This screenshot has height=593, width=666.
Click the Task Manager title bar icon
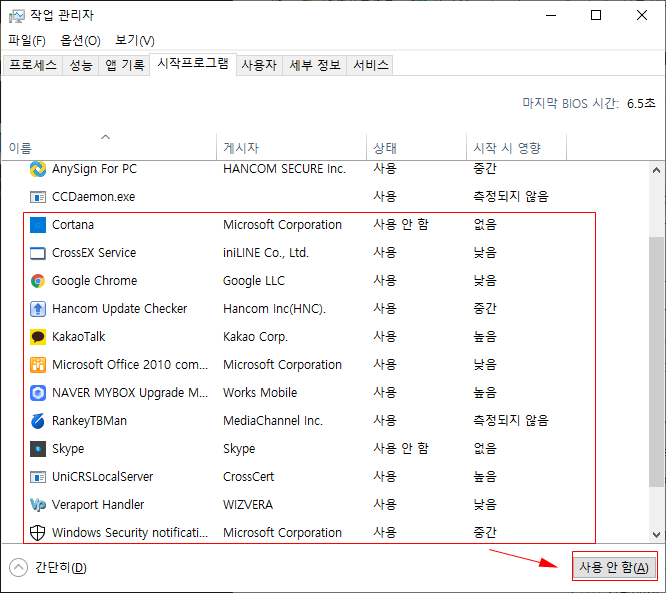pyautogui.click(x=17, y=16)
